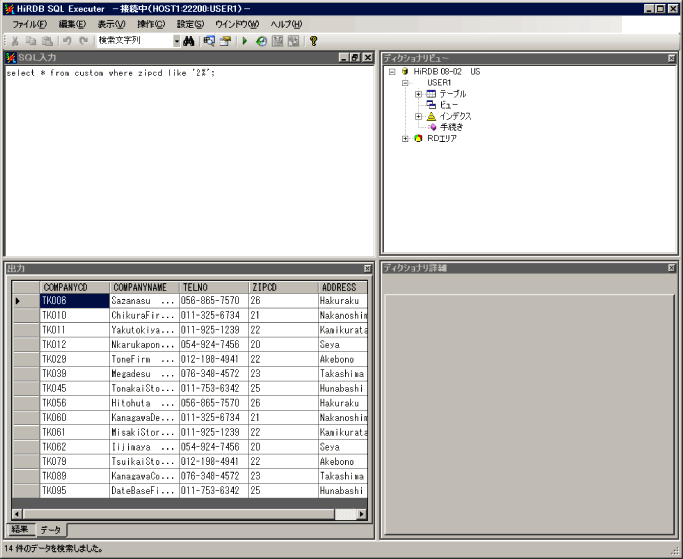This screenshot has height=559, width=683.
Task: Expand the RDエリア tree node
Action: 405,138
